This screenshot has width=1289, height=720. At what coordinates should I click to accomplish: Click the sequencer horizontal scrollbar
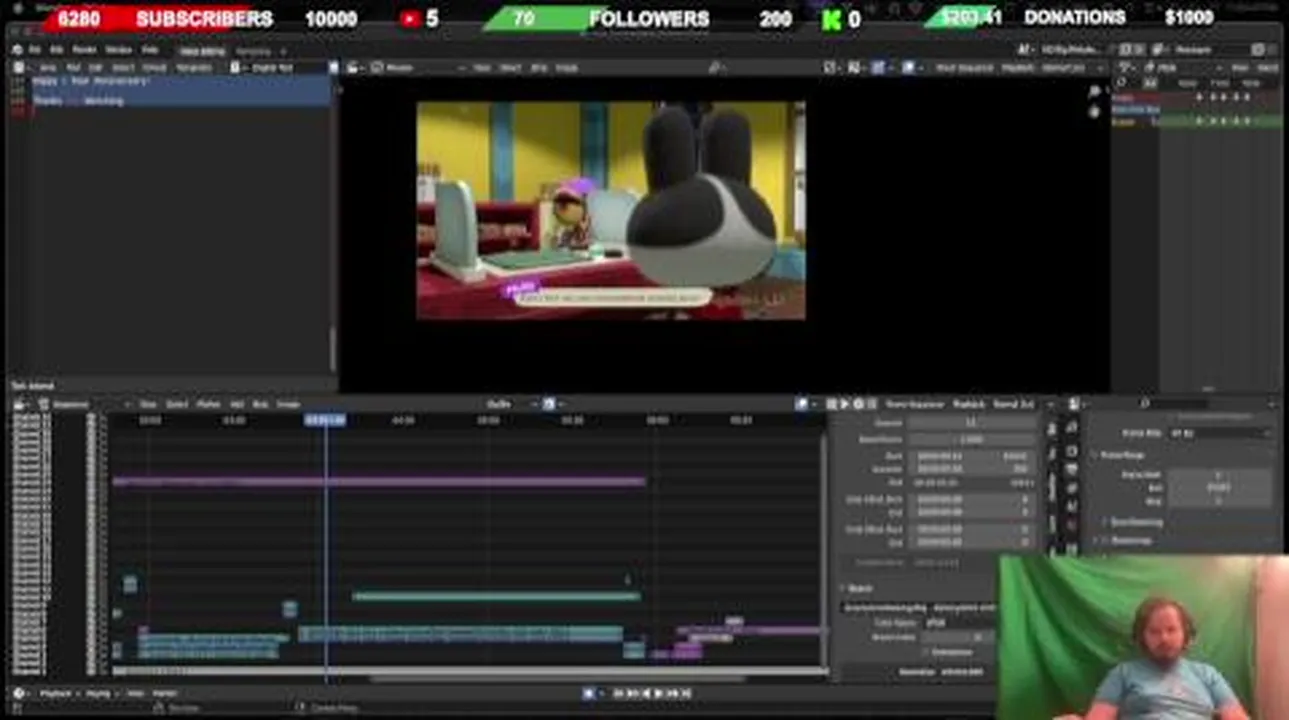coord(558,678)
